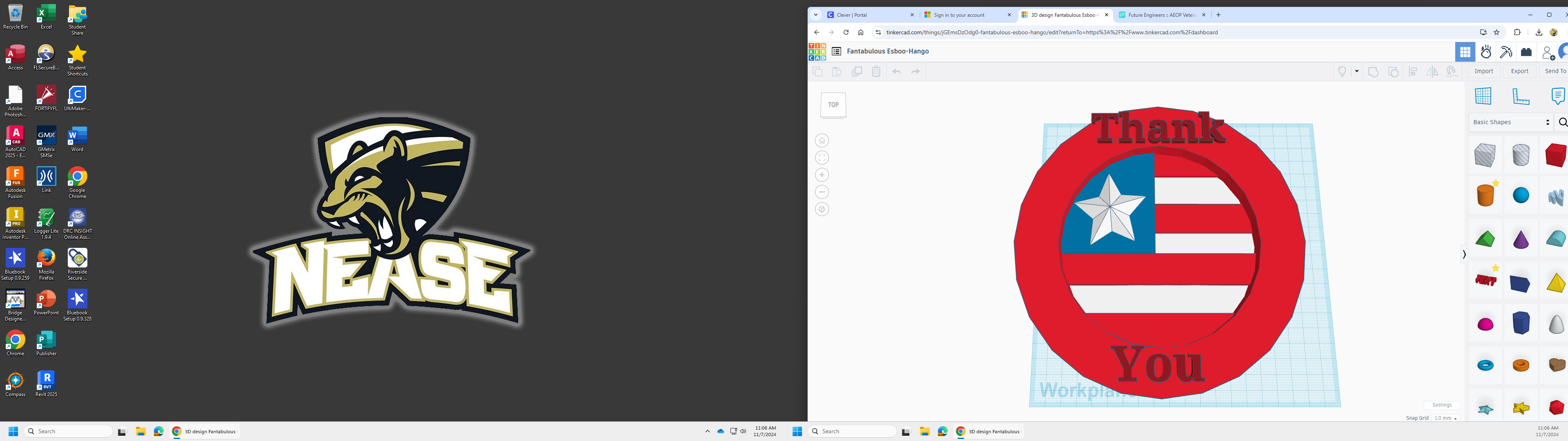Select the Ruler tool in the shapes panel

1521,96
